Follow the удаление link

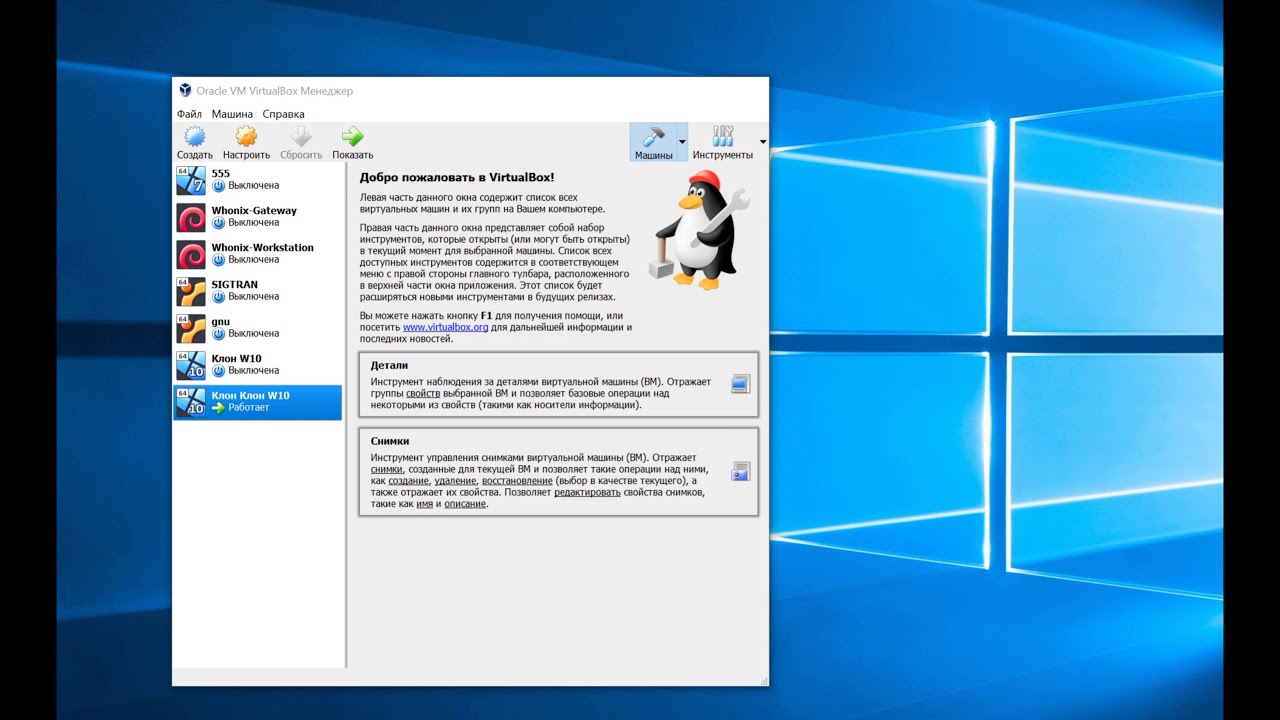(x=455, y=481)
